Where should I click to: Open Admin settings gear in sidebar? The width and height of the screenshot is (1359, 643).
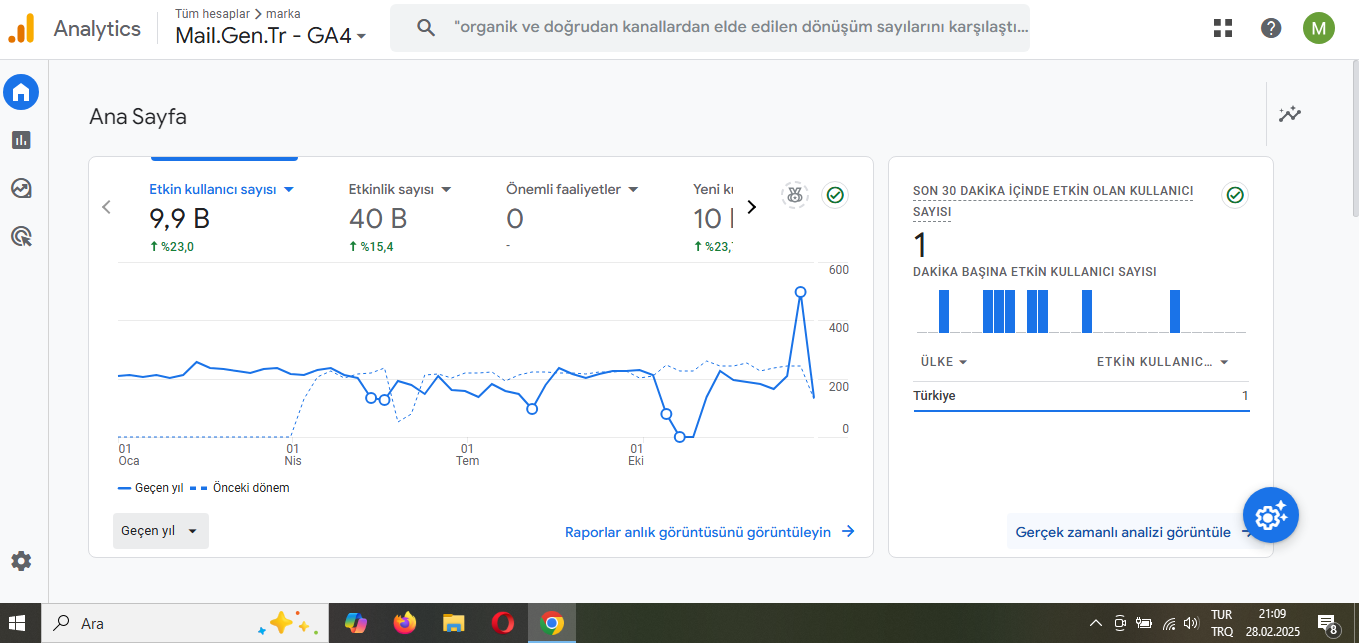pos(21,561)
